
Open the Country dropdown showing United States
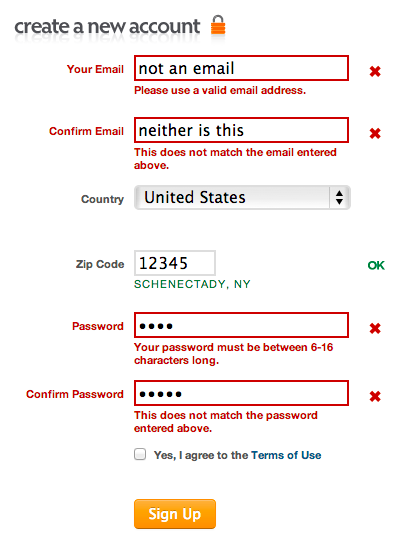(x=242, y=197)
